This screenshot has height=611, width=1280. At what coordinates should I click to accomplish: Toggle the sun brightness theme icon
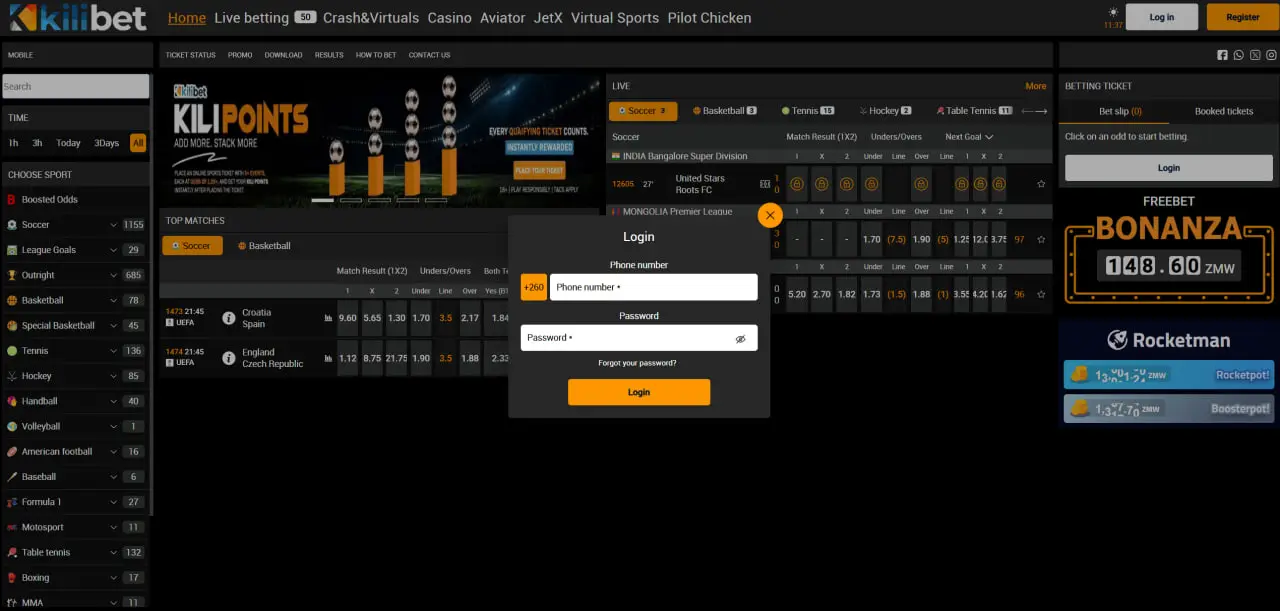pos(1113,12)
